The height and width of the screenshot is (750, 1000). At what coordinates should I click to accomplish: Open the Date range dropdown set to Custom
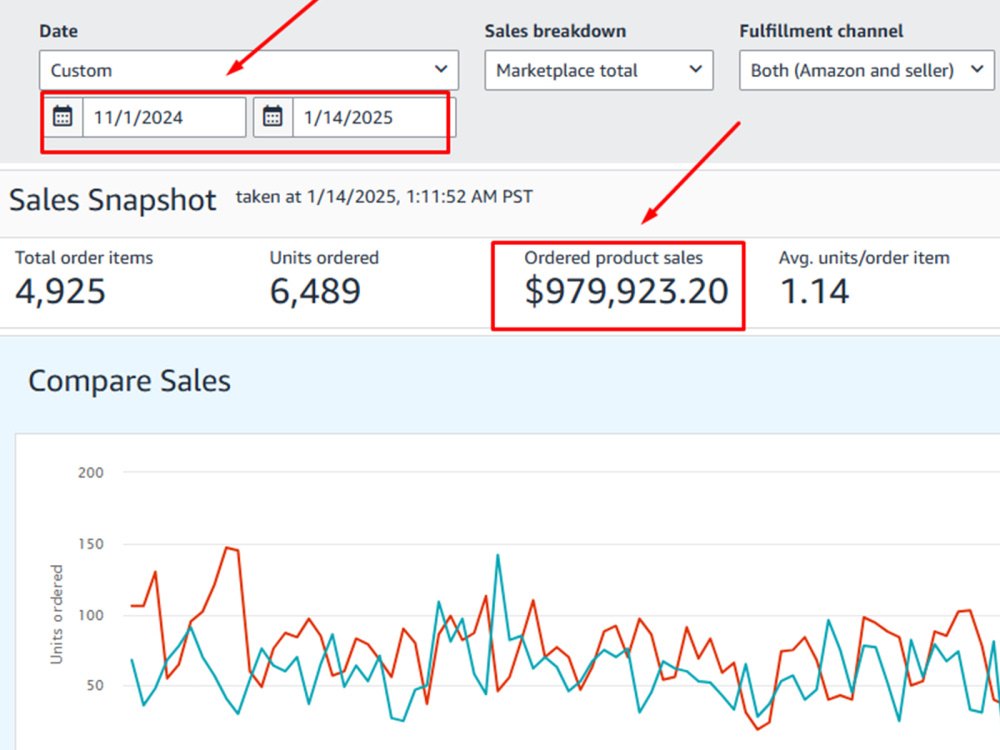coord(249,70)
